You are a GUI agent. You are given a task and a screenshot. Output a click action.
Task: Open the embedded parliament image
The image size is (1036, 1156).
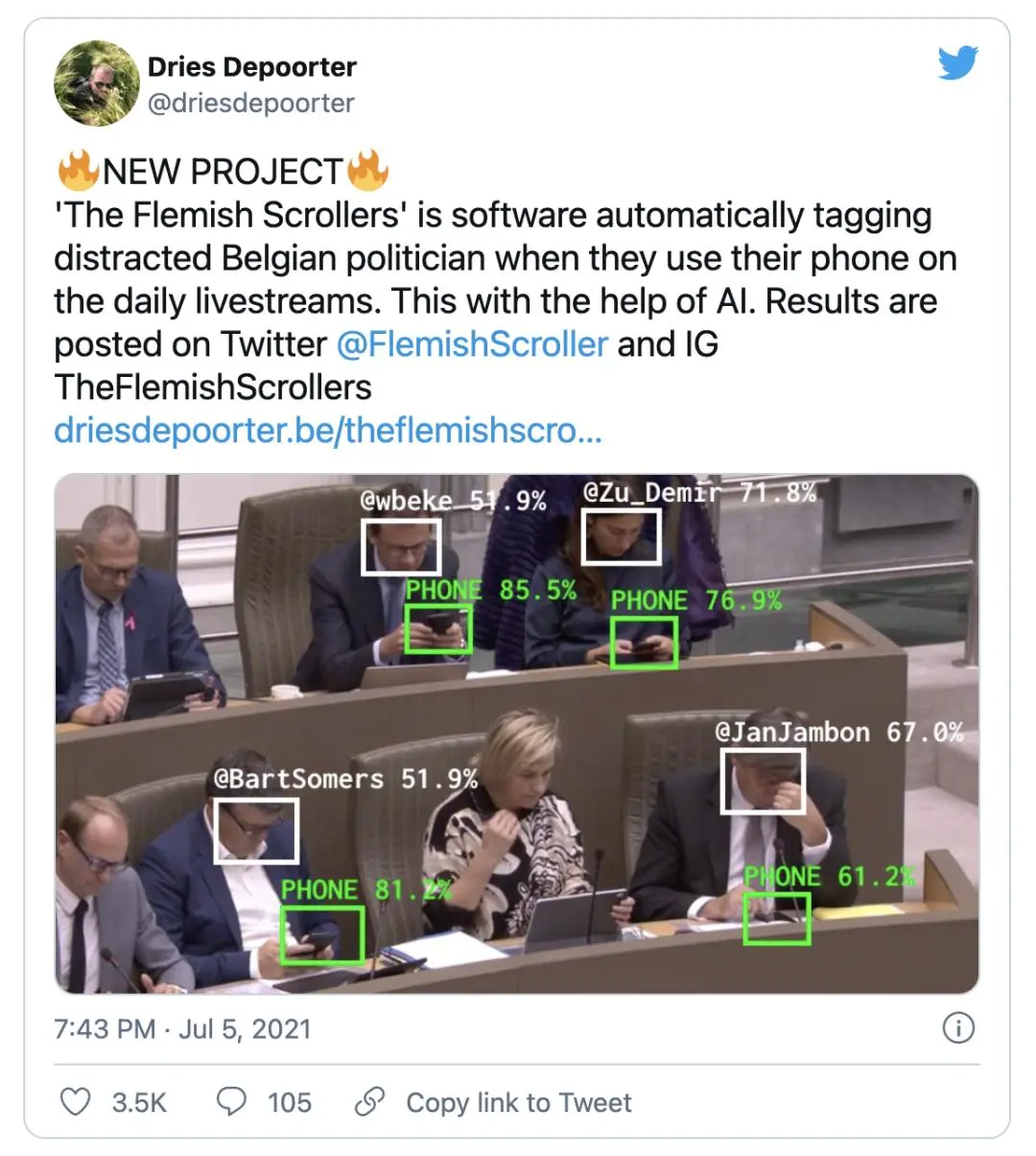(517, 734)
